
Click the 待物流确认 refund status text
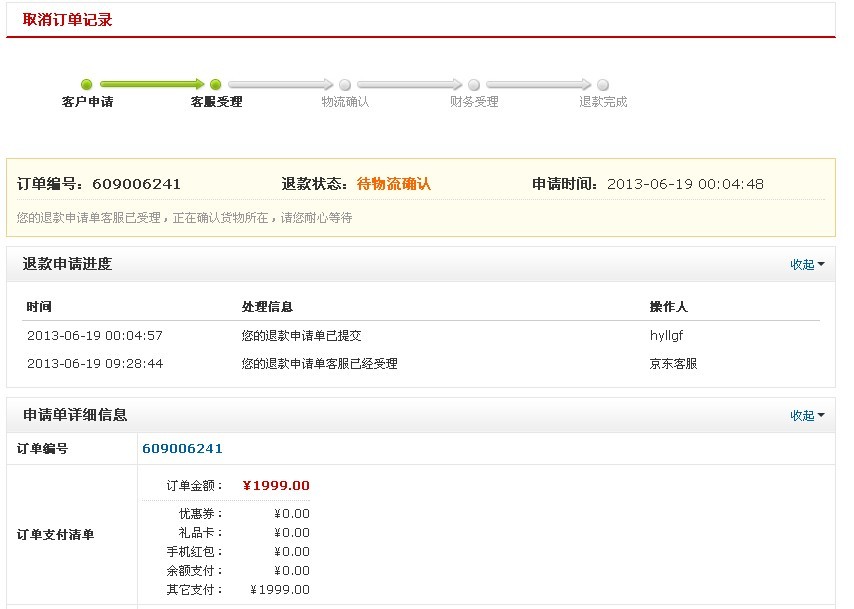(x=394, y=183)
